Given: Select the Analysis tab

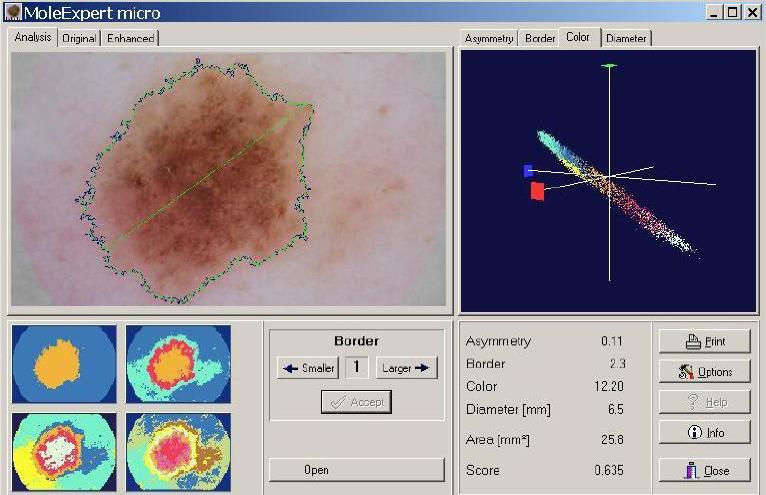Looking at the screenshot, I should click(x=33, y=37).
